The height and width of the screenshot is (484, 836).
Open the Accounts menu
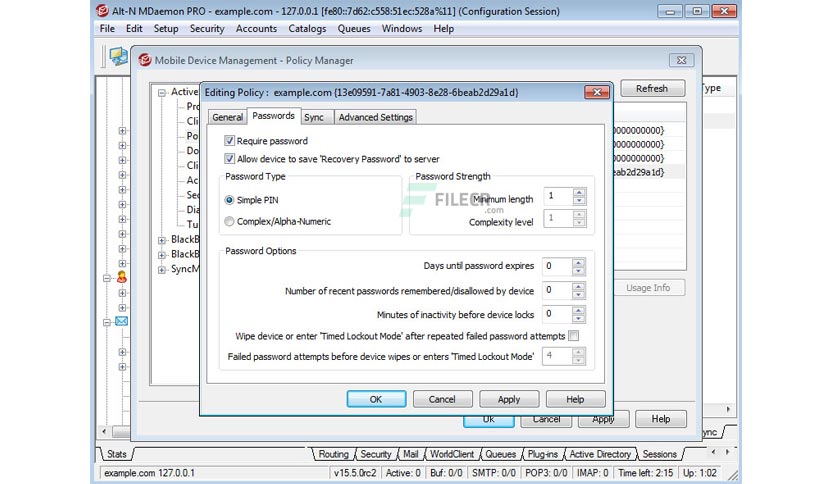click(256, 29)
